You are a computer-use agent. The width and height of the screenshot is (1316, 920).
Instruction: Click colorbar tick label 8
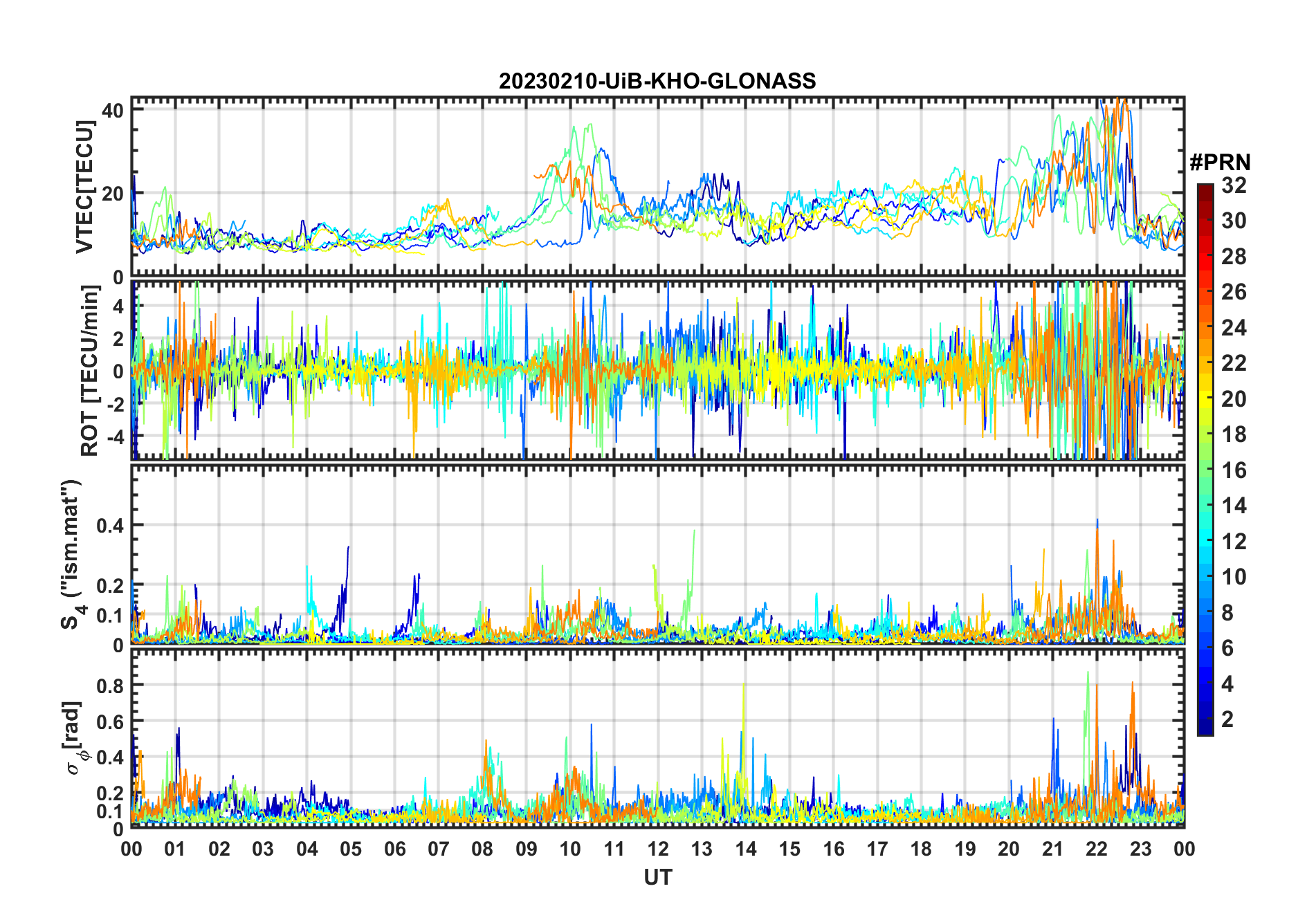(x=1227, y=613)
